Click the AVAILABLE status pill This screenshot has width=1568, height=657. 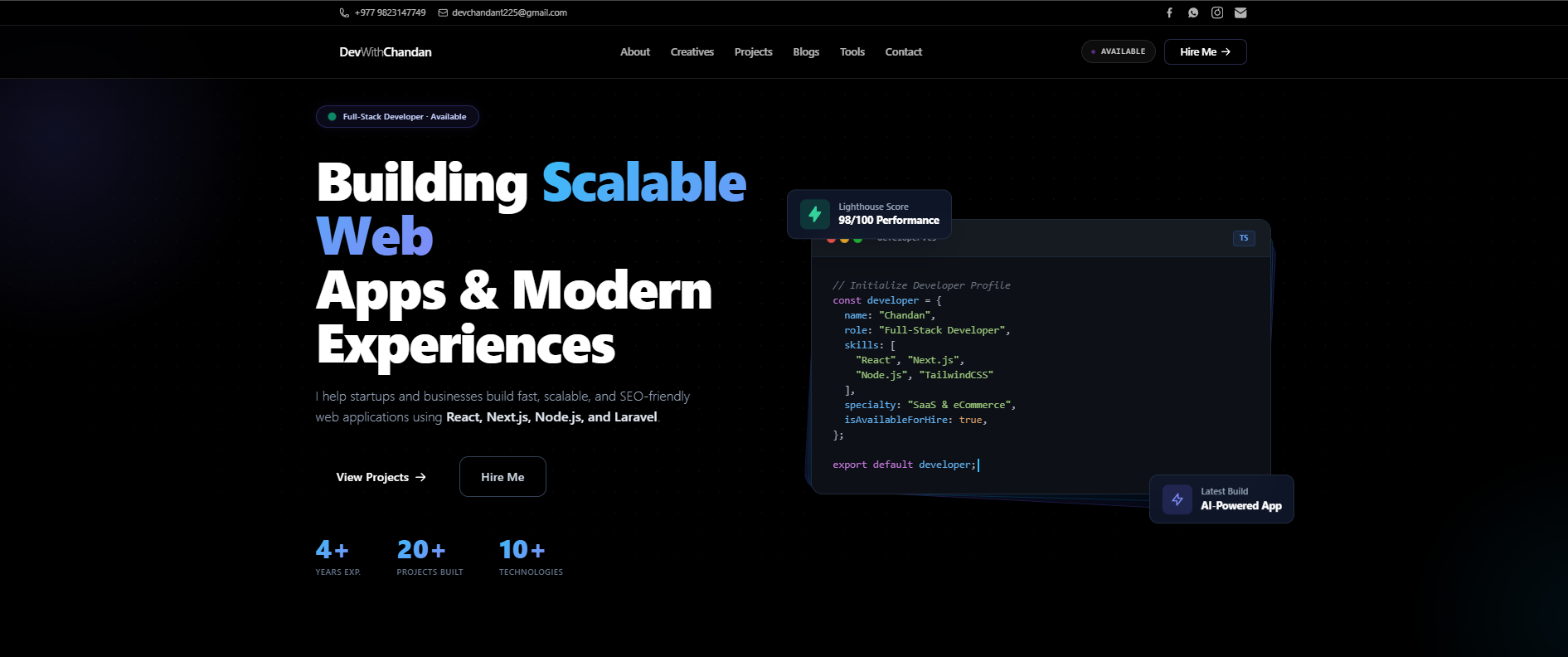1119,51
